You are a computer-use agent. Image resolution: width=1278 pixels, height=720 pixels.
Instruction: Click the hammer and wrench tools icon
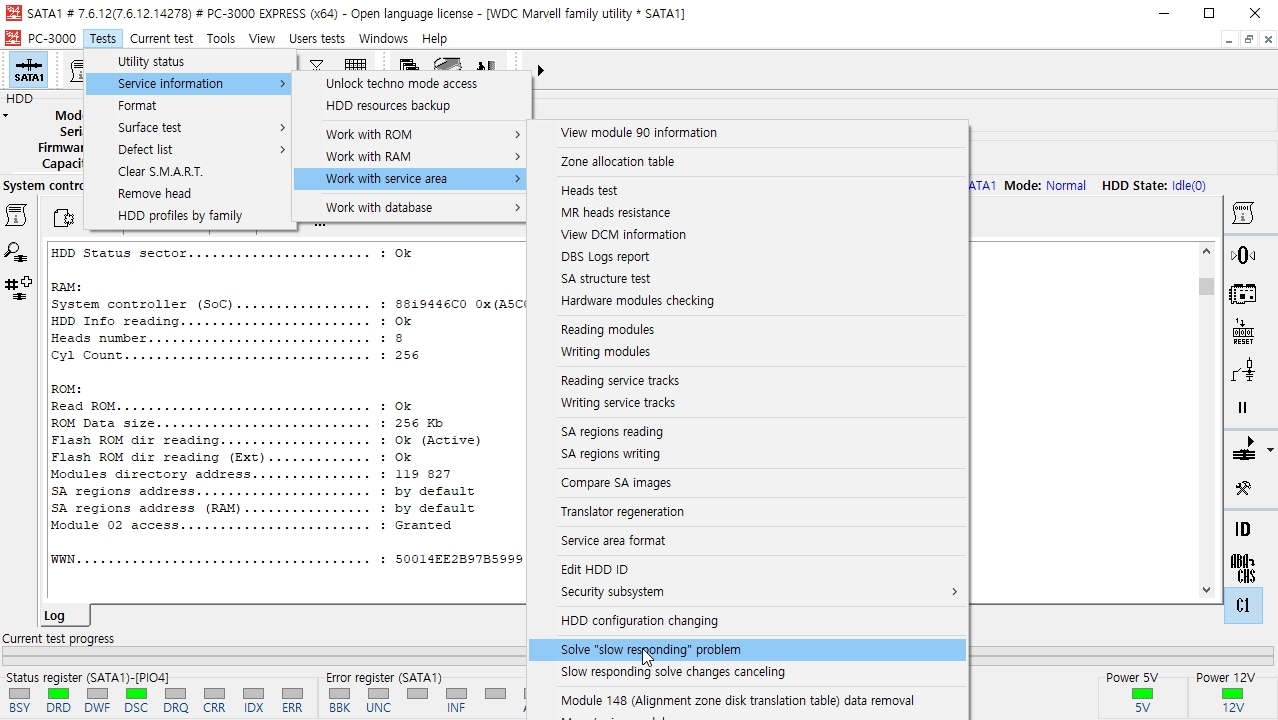point(1243,488)
